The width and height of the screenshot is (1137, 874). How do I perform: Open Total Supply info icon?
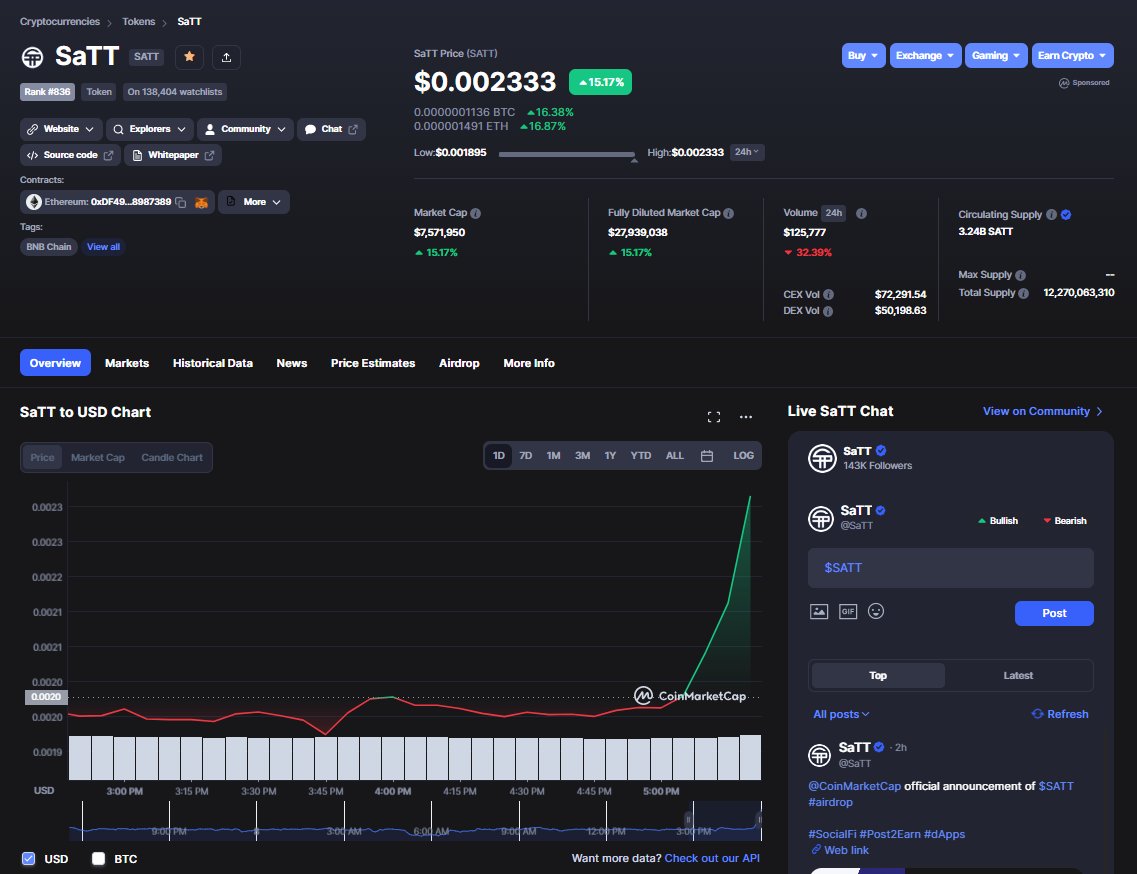(1023, 293)
